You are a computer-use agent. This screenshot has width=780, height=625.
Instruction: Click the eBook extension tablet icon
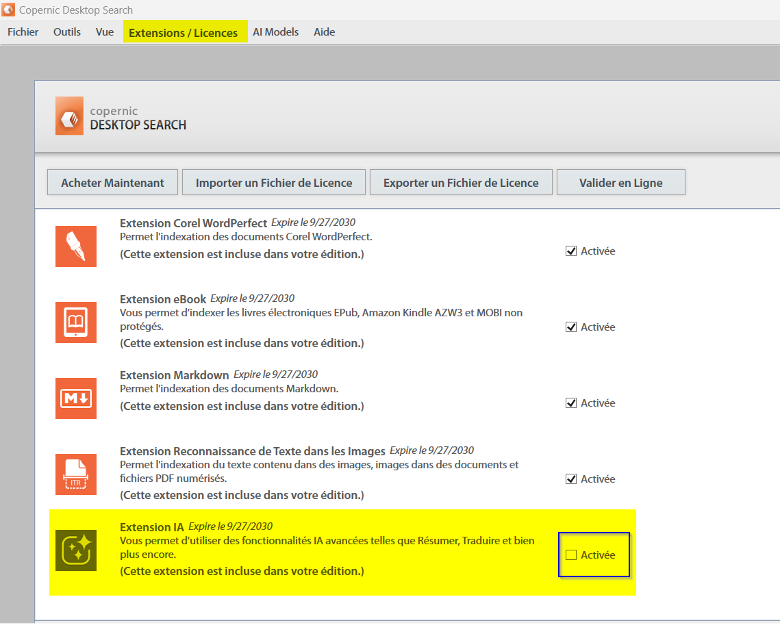point(76,322)
